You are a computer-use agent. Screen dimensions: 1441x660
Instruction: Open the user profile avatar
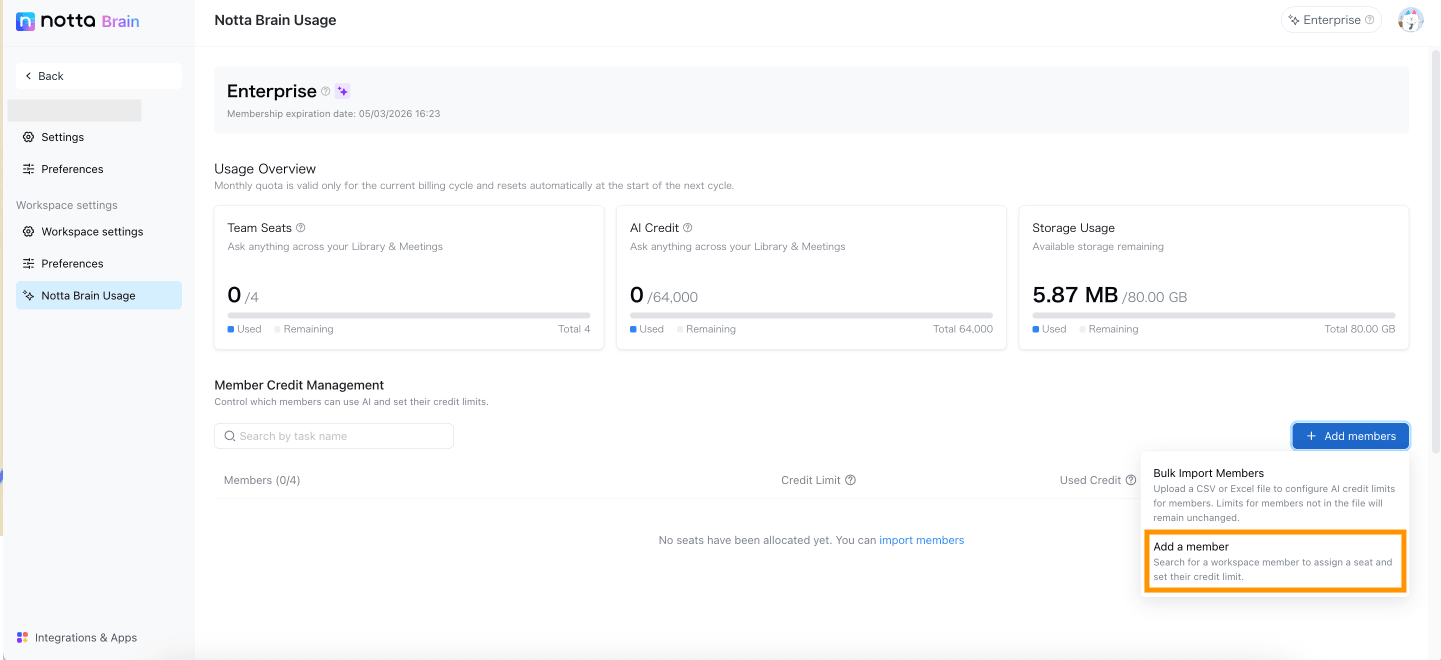(x=1410, y=20)
